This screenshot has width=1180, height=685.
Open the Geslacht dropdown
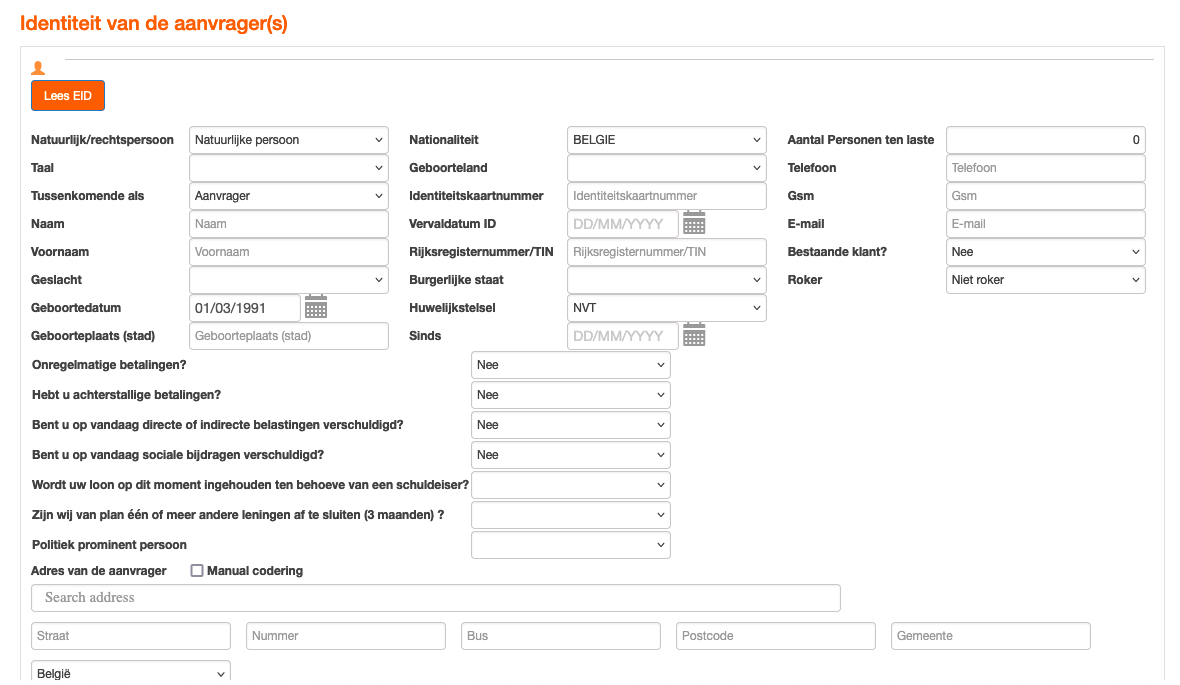288,280
